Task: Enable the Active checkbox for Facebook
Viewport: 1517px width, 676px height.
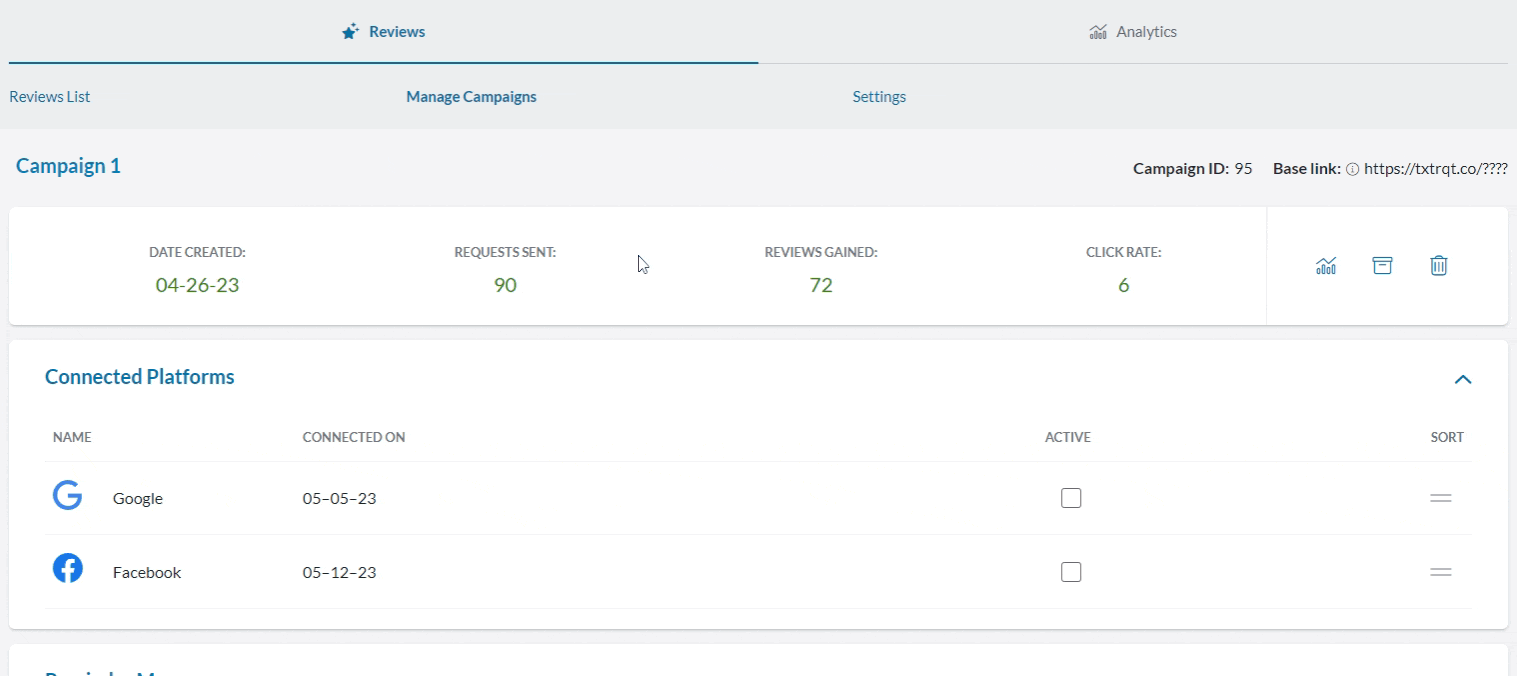Action: click(1071, 571)
